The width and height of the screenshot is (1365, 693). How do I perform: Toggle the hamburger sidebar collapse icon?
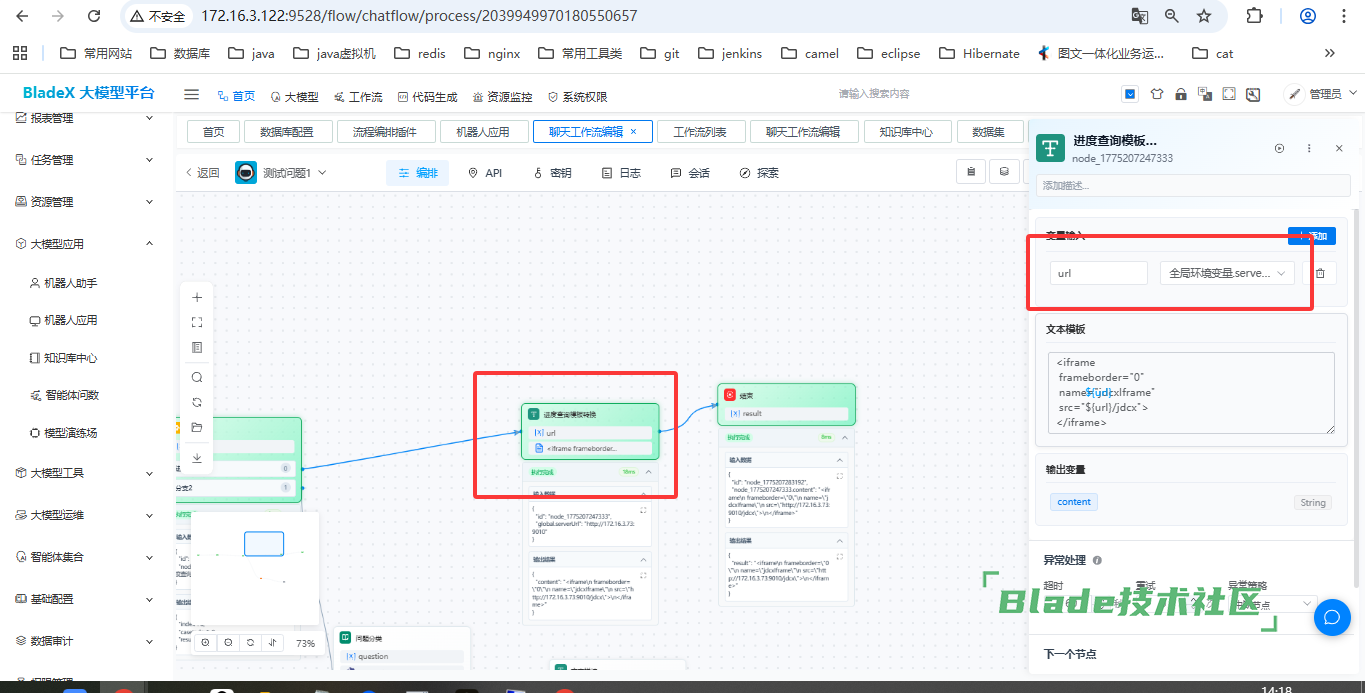[x=191, y=95]
